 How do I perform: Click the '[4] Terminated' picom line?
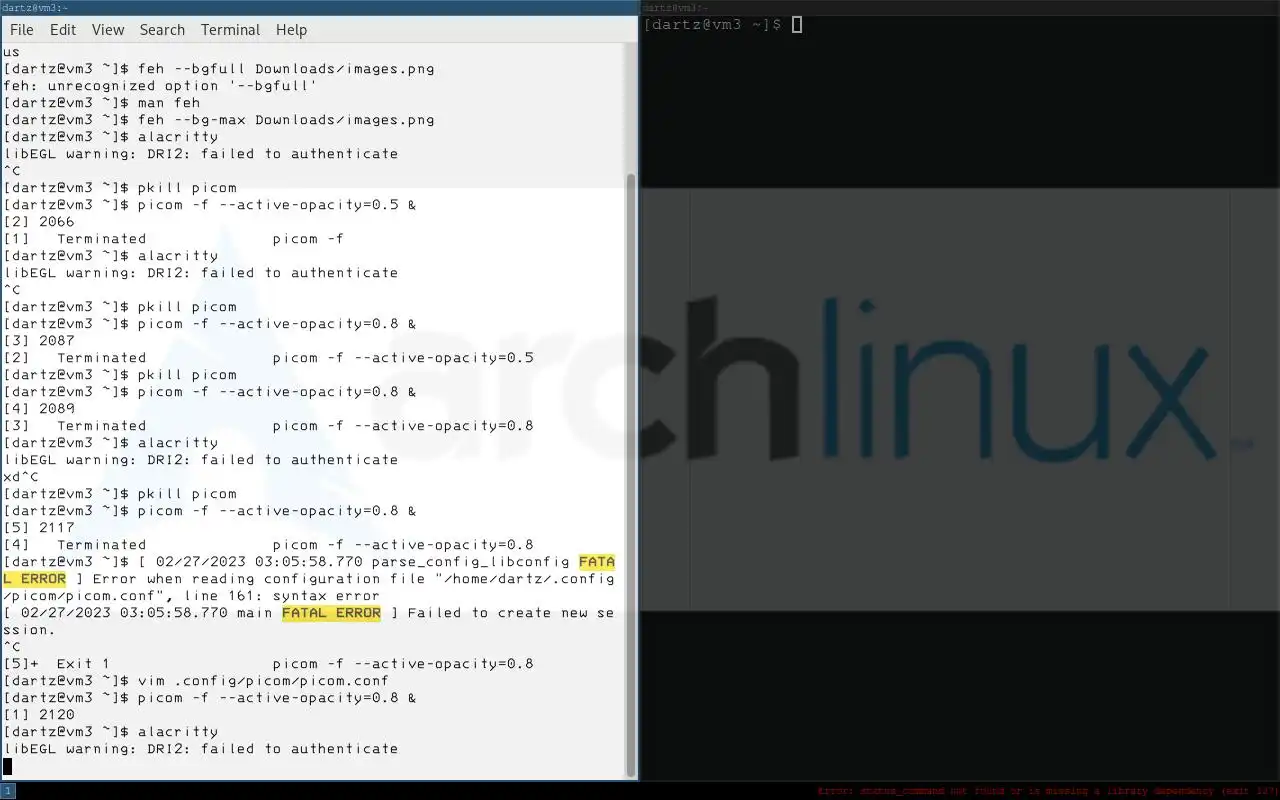tap(268, 545)
